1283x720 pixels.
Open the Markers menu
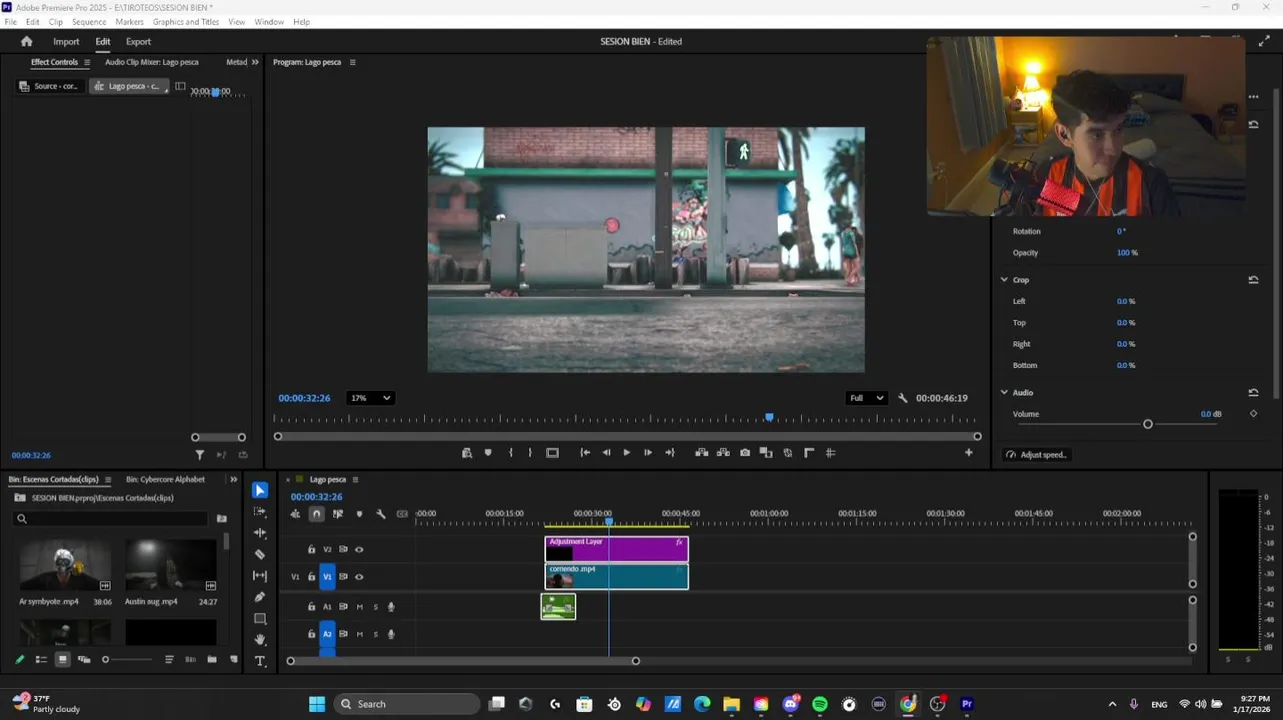click(x=130, y=22)
